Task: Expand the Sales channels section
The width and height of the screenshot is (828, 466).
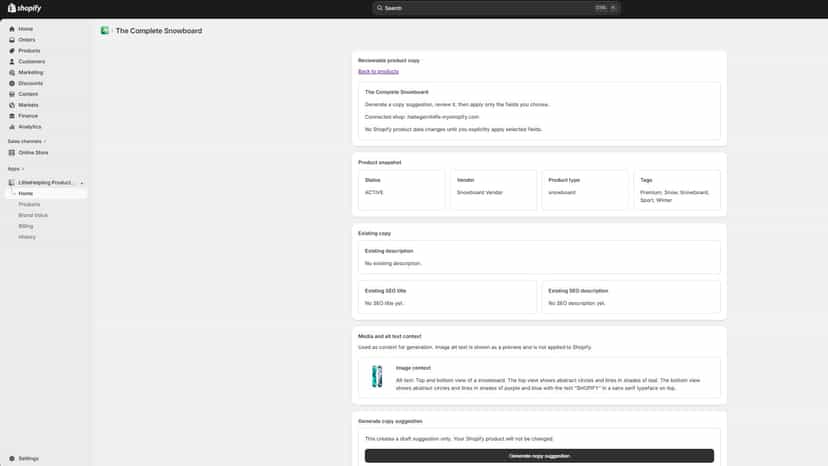Action: pyautogui.click(x=27, y=142)
